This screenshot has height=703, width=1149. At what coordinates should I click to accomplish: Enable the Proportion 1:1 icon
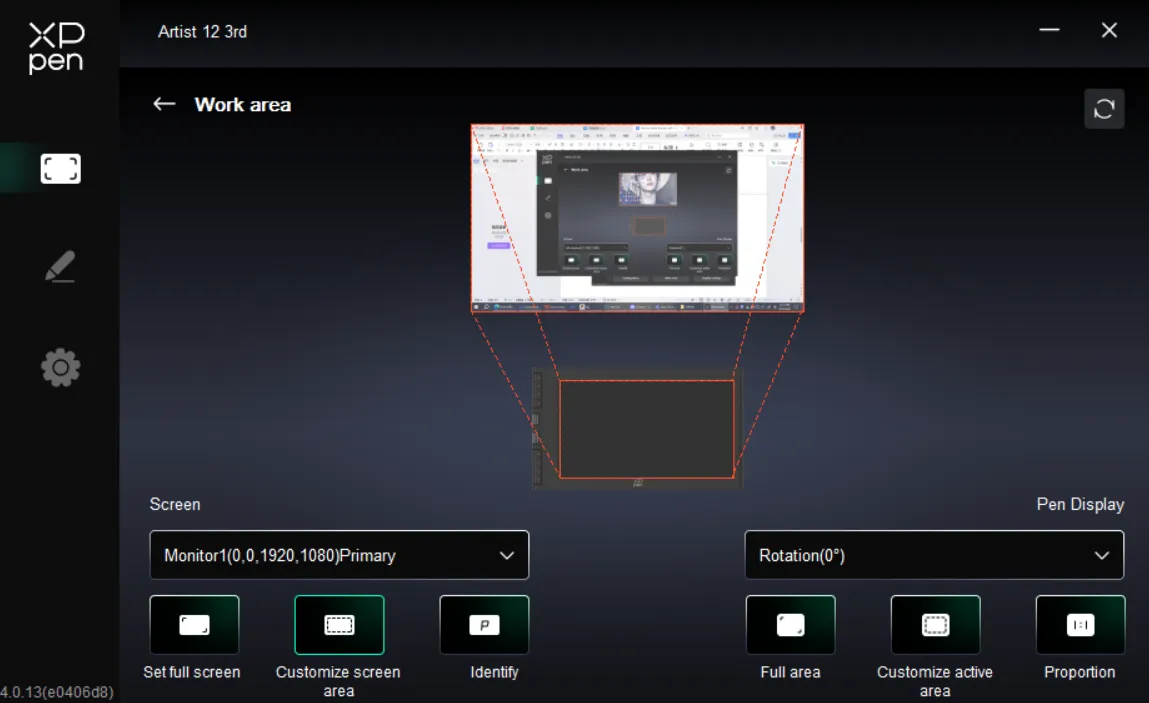(x=1080, y=625)
